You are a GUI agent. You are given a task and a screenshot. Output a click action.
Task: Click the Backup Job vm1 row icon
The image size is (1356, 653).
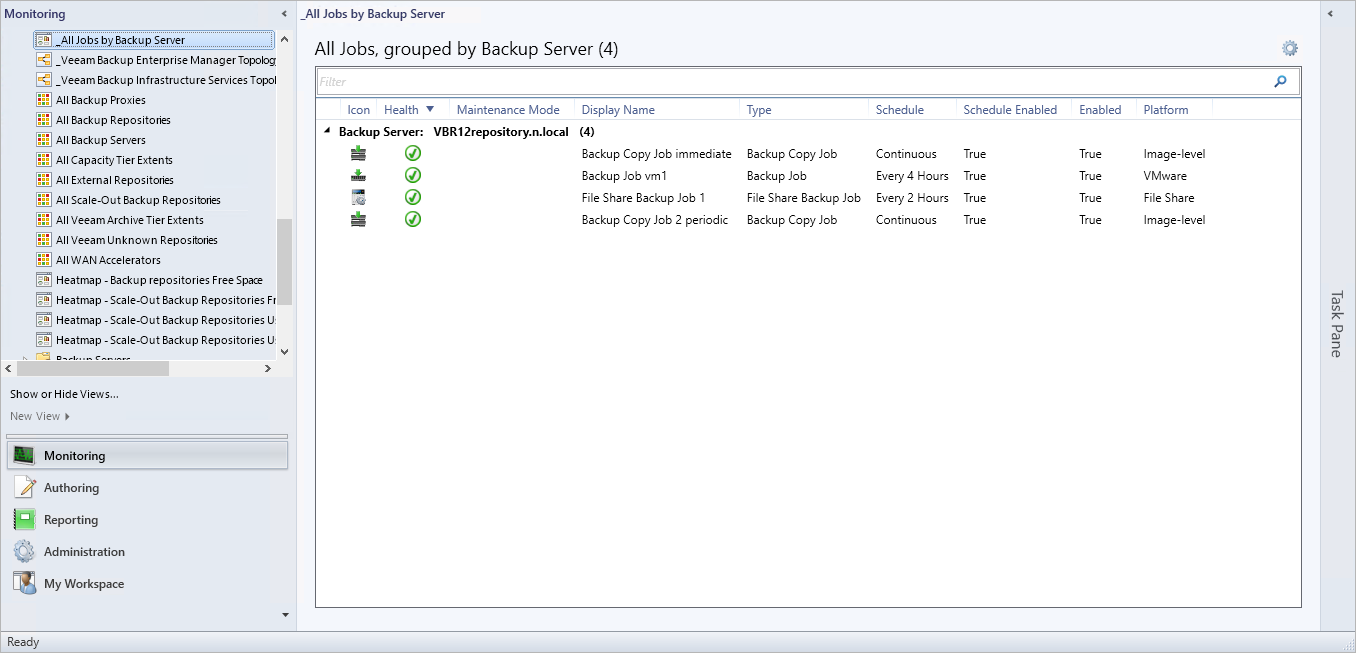[x=358, y=176]
